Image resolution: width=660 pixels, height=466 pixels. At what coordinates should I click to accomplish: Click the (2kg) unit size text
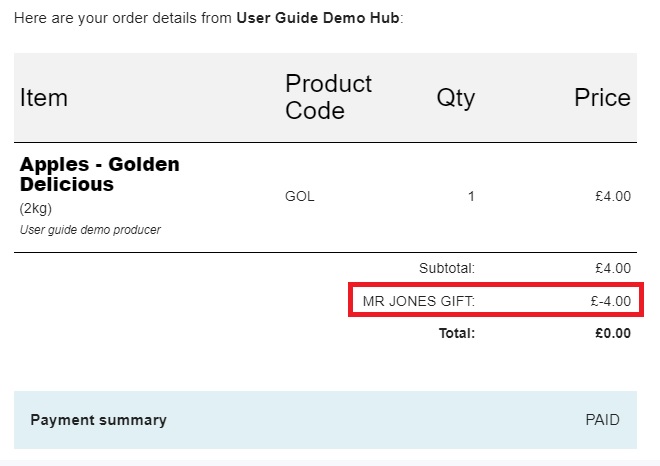[35, 209]
